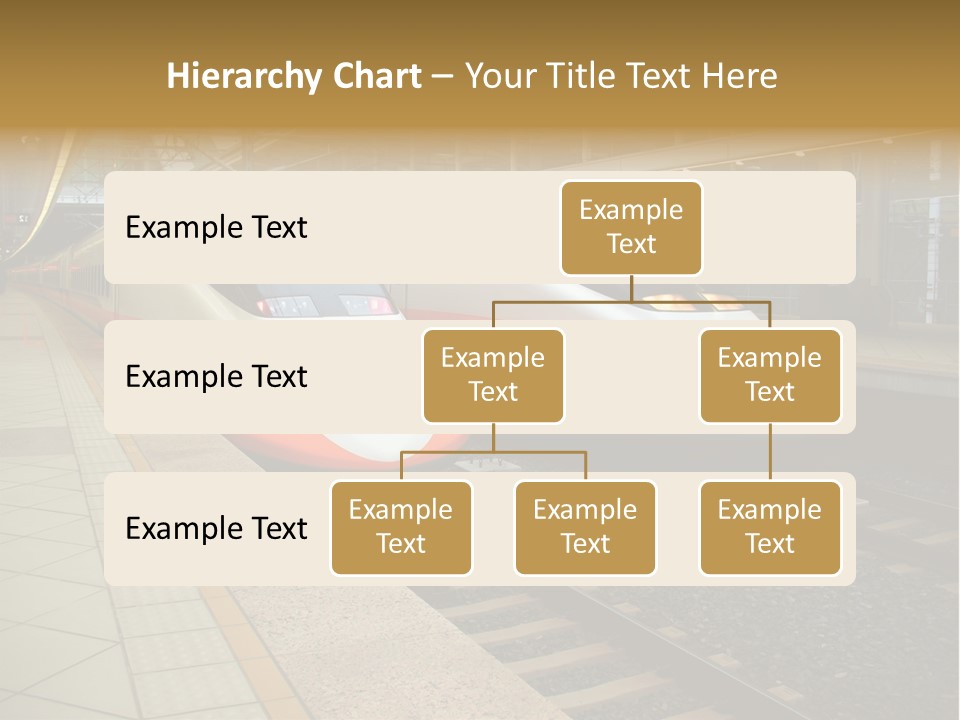This screenshot has height=720, width=960.
Task: Select the first row's Example Text label
Action: click(216, 228)
